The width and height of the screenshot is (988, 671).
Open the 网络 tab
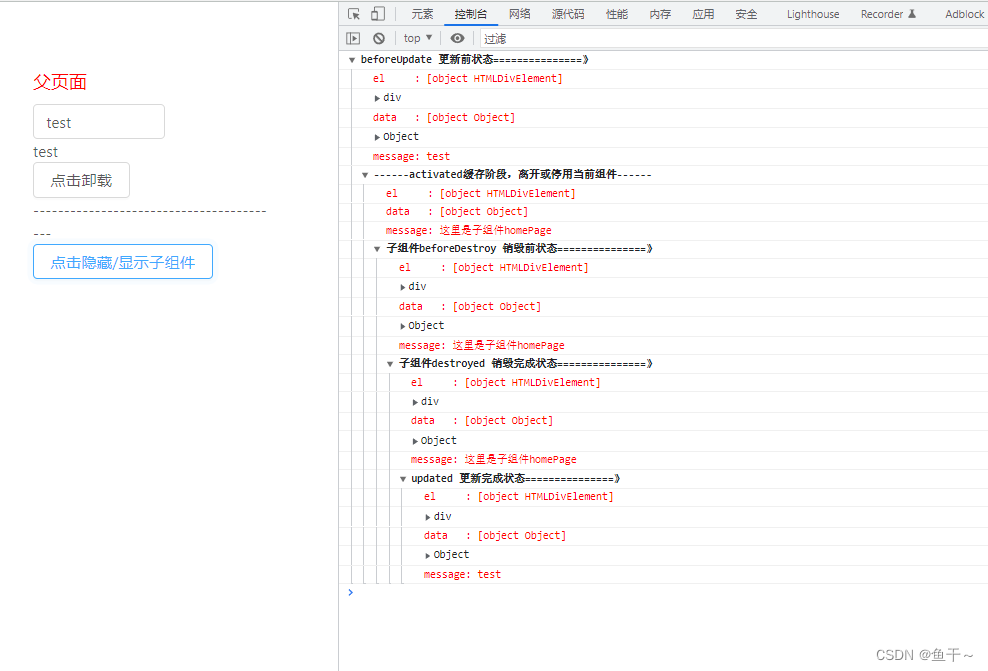pyautogui.click(x=520, y=14)
